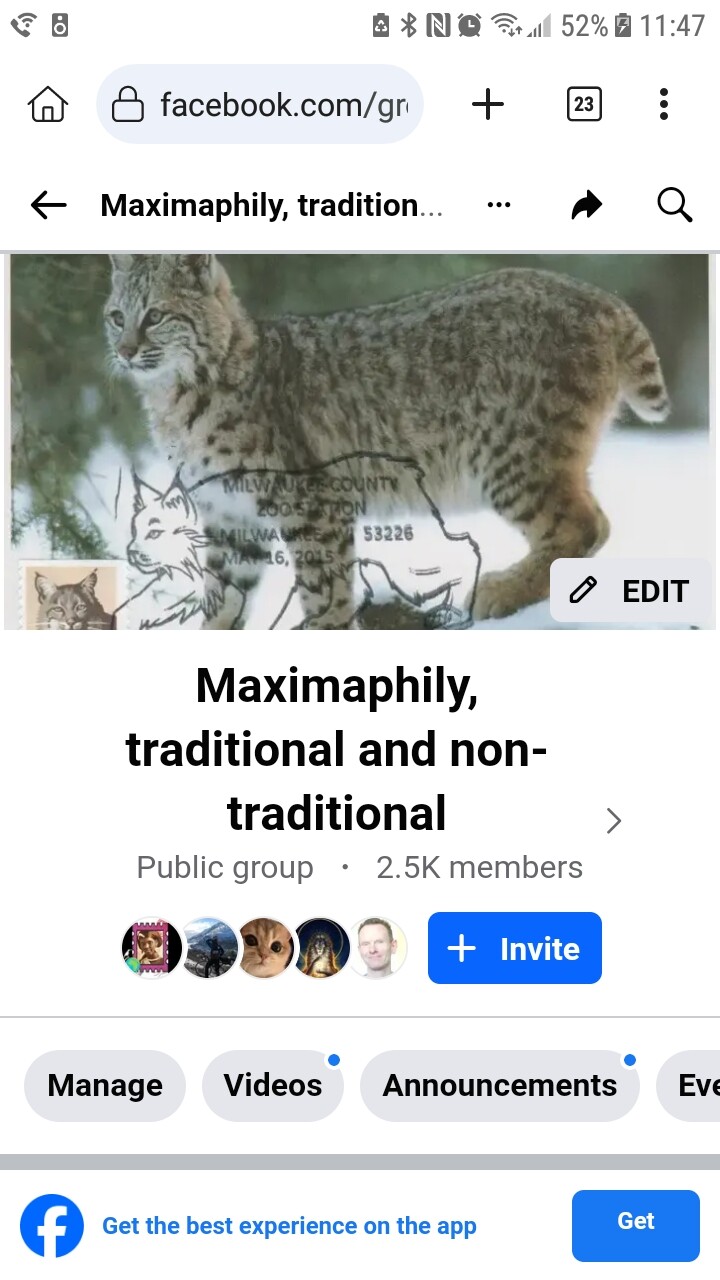Share the group via arrow icon
This screenshot has width=720, height=1280.
[587, 205]
